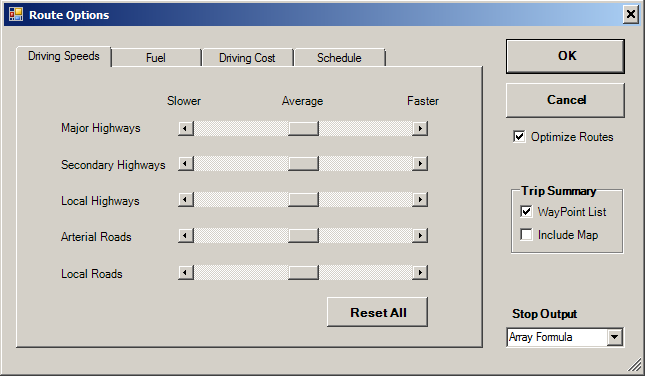
Task: Click left arrow of Major Highways slider
Action: [x=186, y=128]
